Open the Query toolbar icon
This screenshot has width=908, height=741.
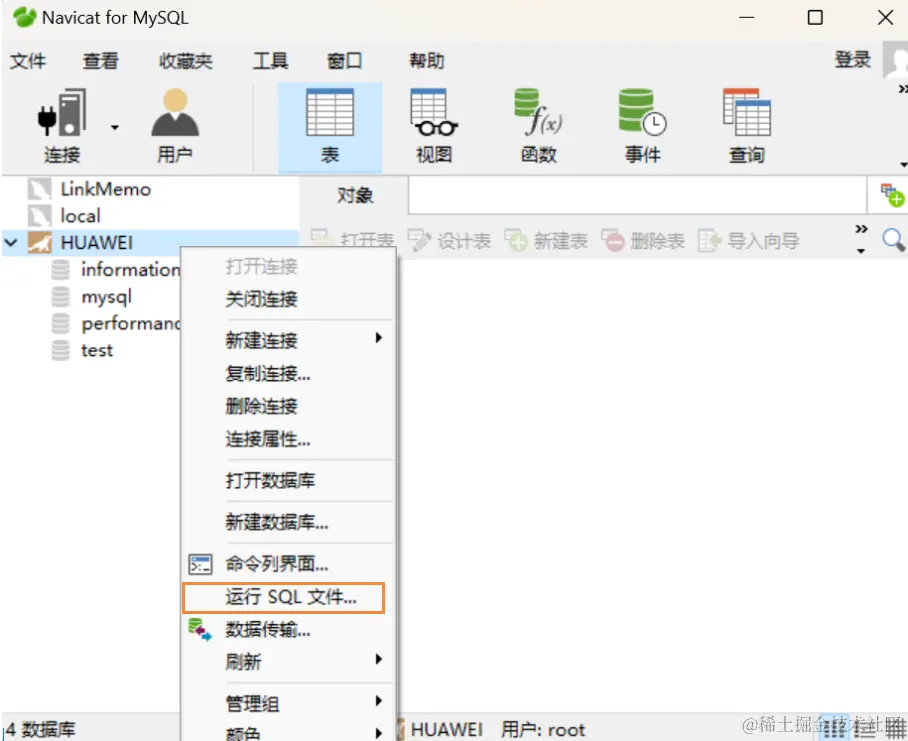[x=746, y=126]
